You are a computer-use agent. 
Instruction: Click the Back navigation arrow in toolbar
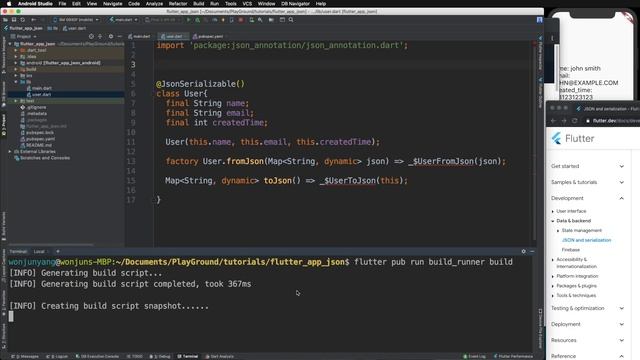33,20
